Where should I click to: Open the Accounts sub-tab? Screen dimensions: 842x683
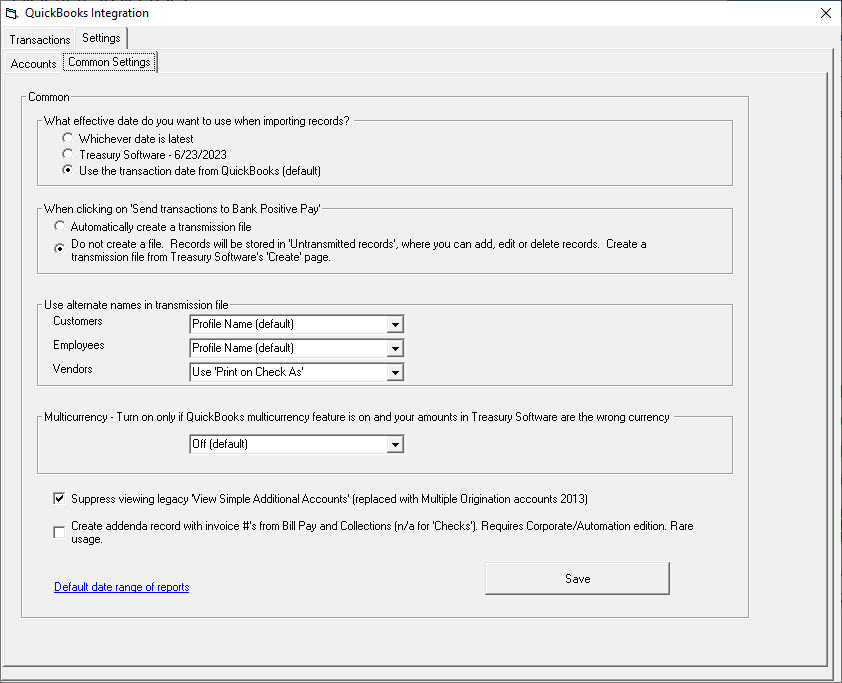click(x=33, y=64)
